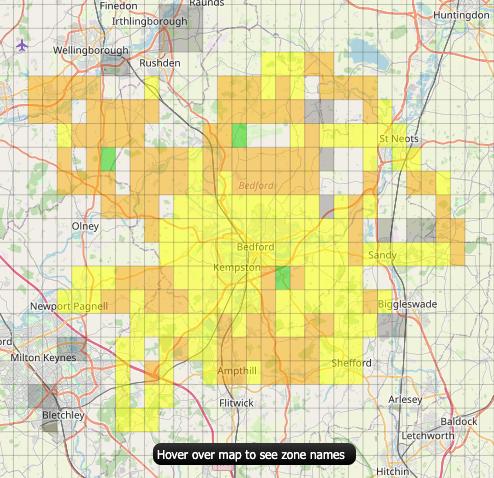Select the Shefford label
The image size is (494, 478).
tap(351, 363)
